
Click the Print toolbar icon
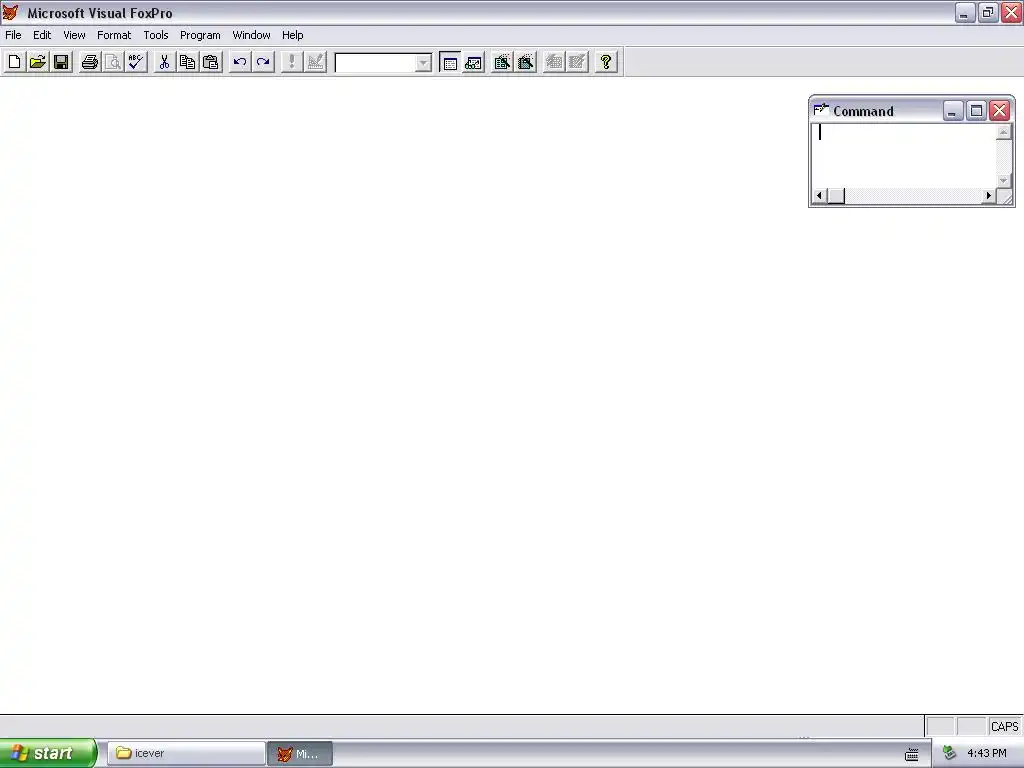[x=89, y=62]
